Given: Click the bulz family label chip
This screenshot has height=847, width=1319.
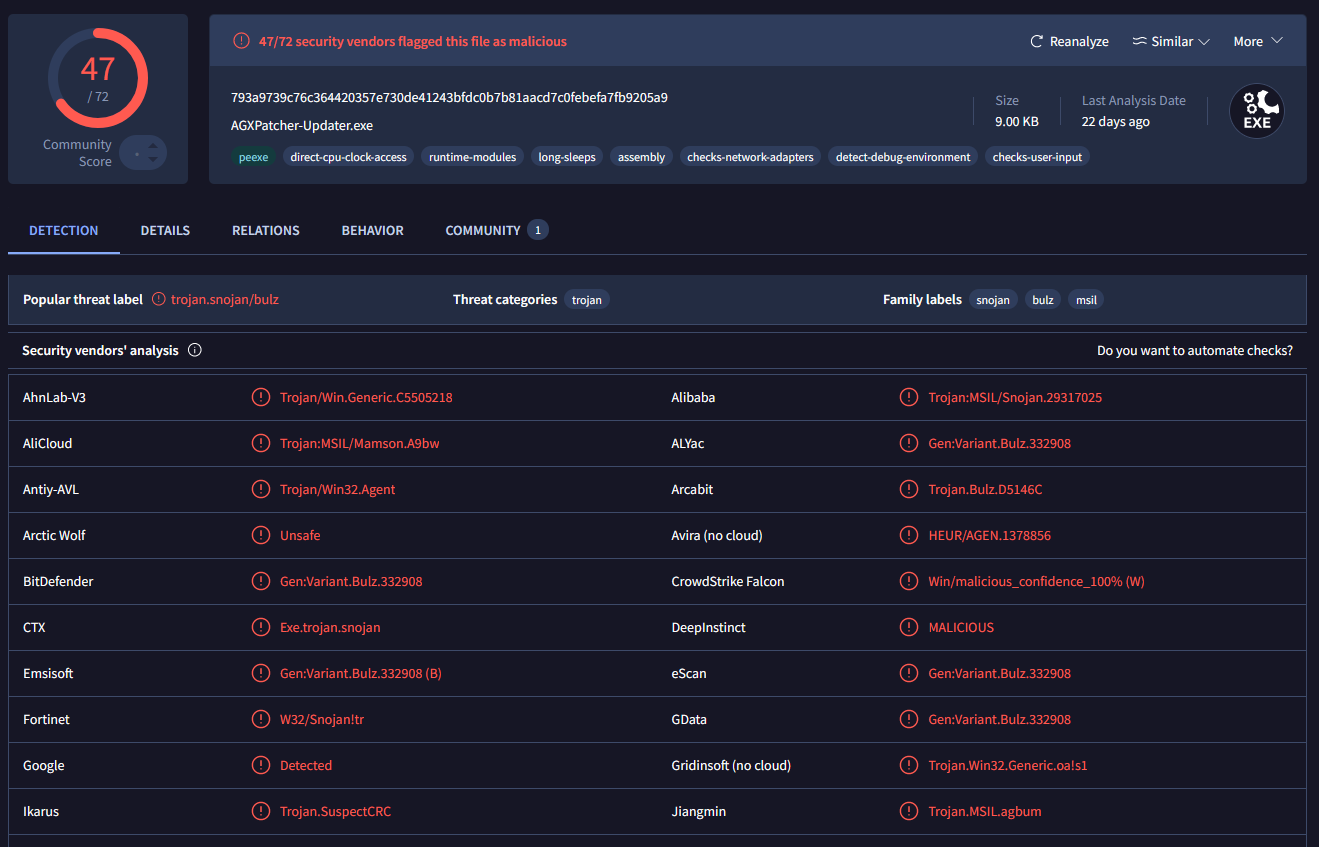Looking at the screenshot, I should [1043, 300].
